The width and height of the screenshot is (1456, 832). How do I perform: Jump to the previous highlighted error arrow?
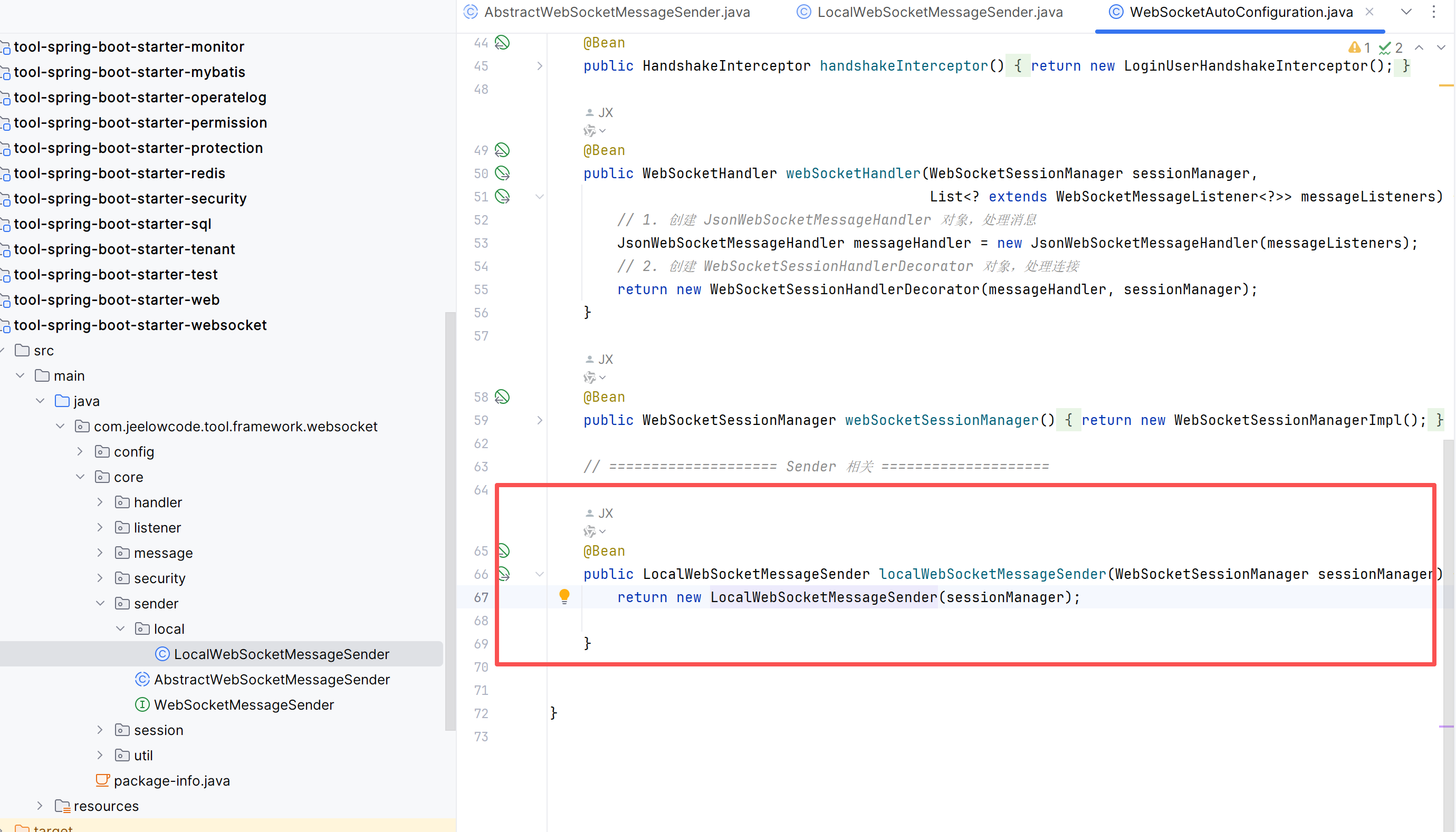[1420, 48]
